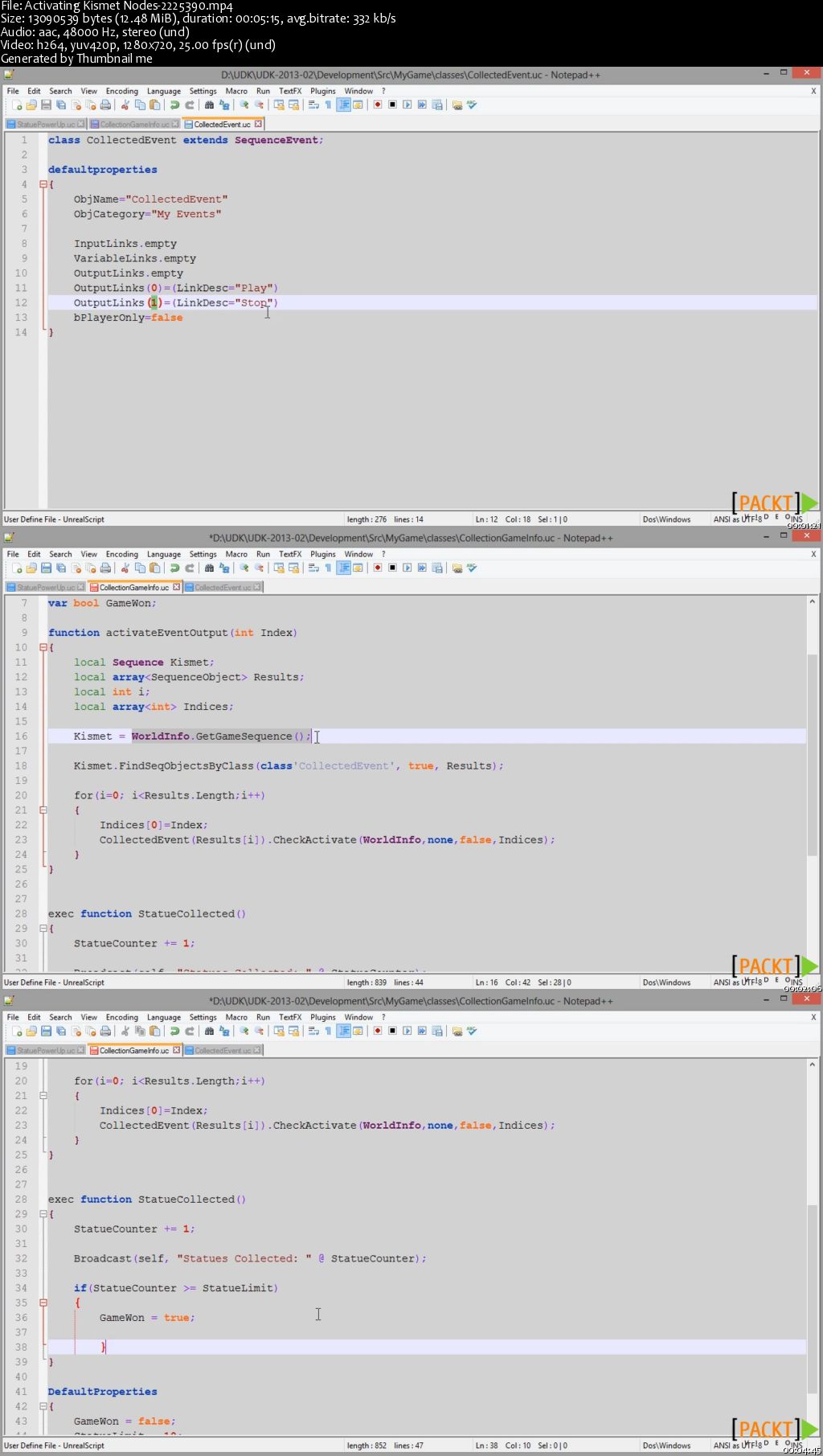Collapse fold marker at line 29, middle window
Image resolution: width=823 pixels, height=1456 pixels.
coord(43,929)
